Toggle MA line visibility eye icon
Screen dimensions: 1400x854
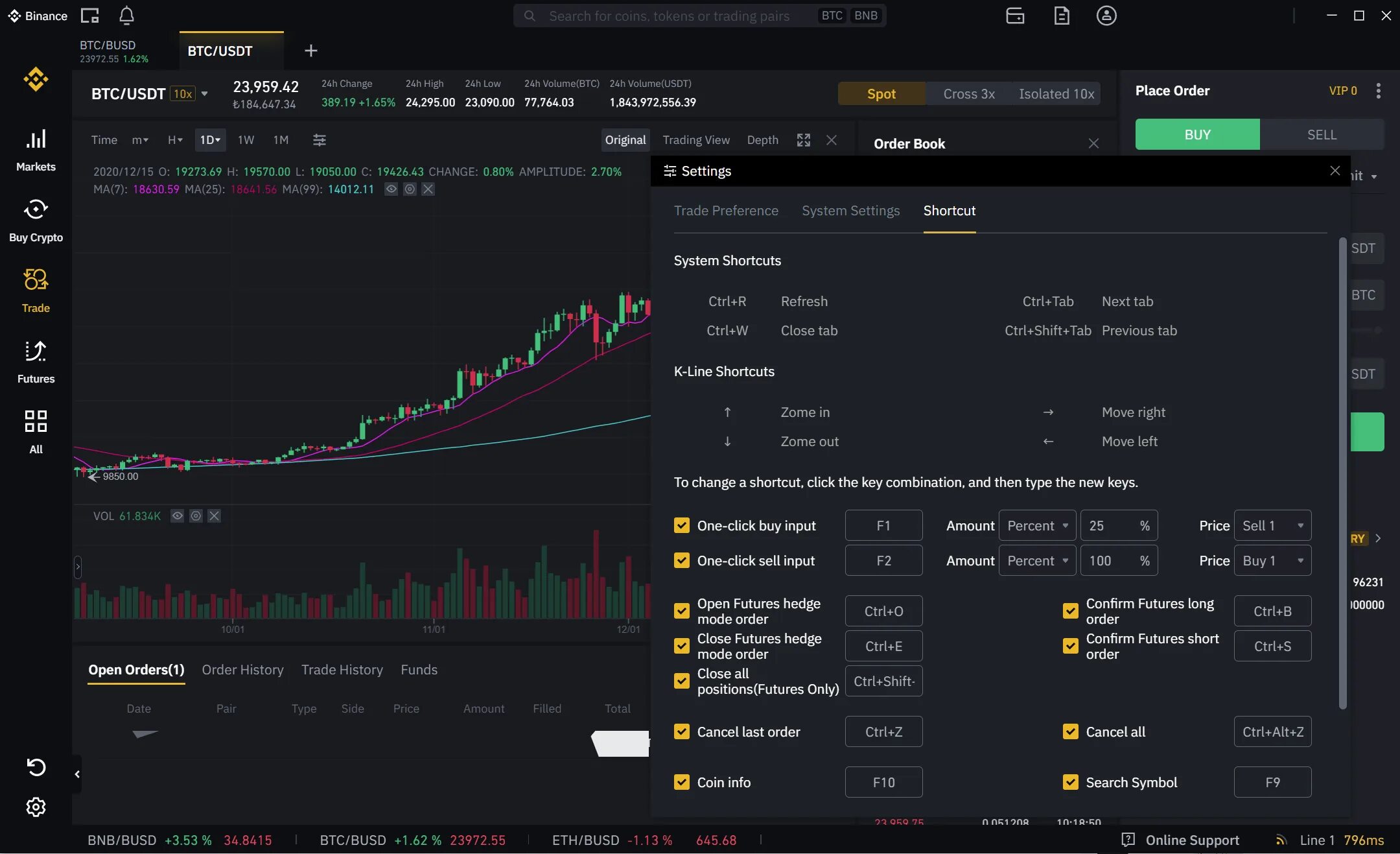coord(391,189)
